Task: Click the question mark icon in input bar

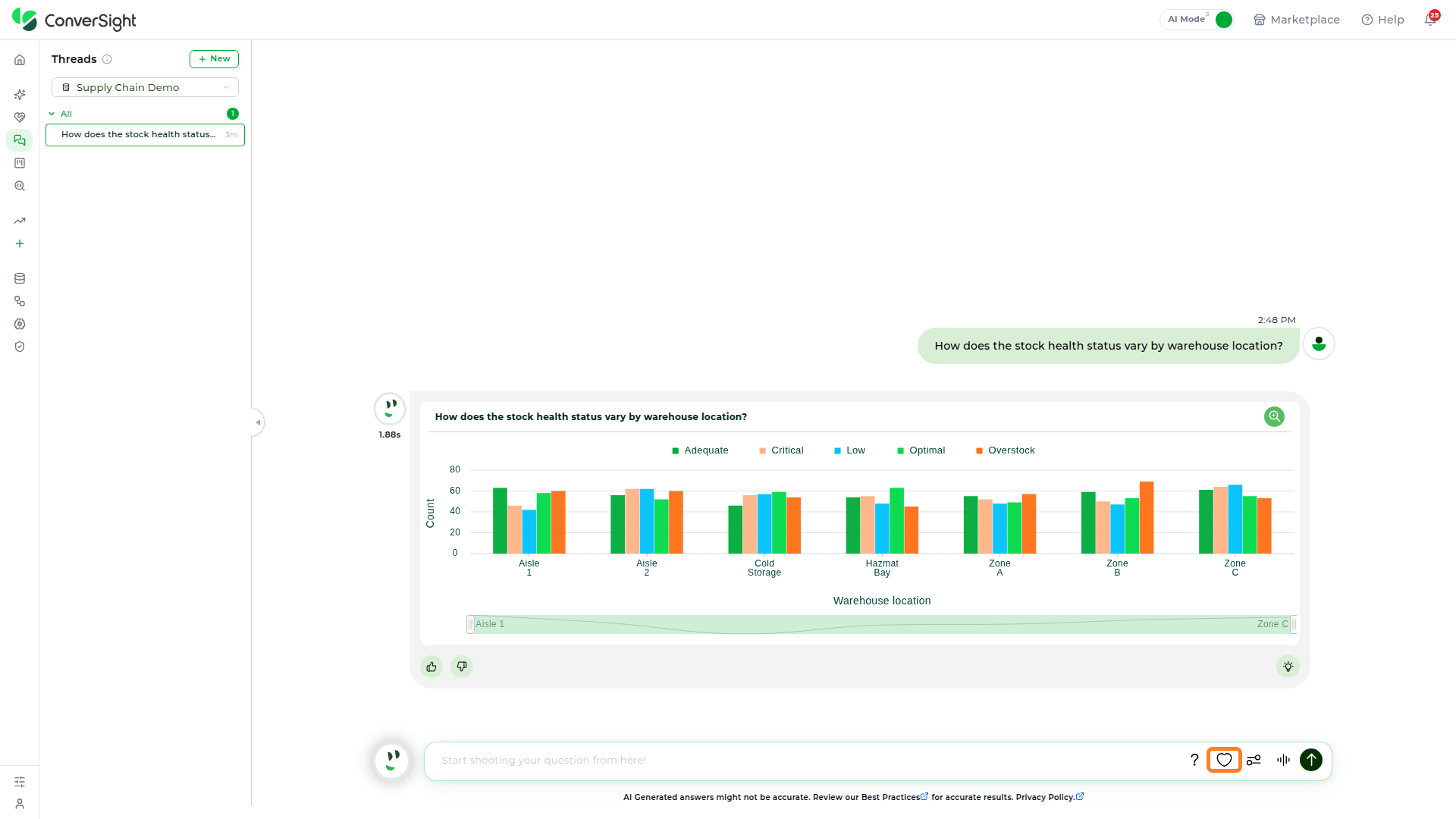Action: coord(1194,760)
